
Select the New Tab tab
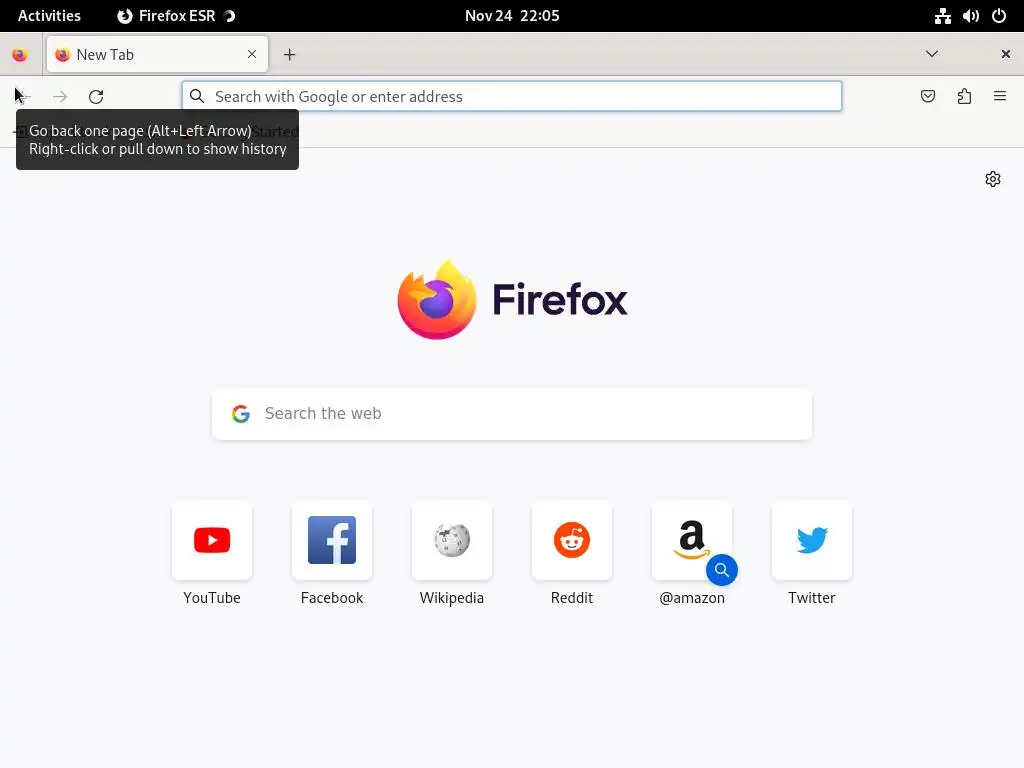157,54
